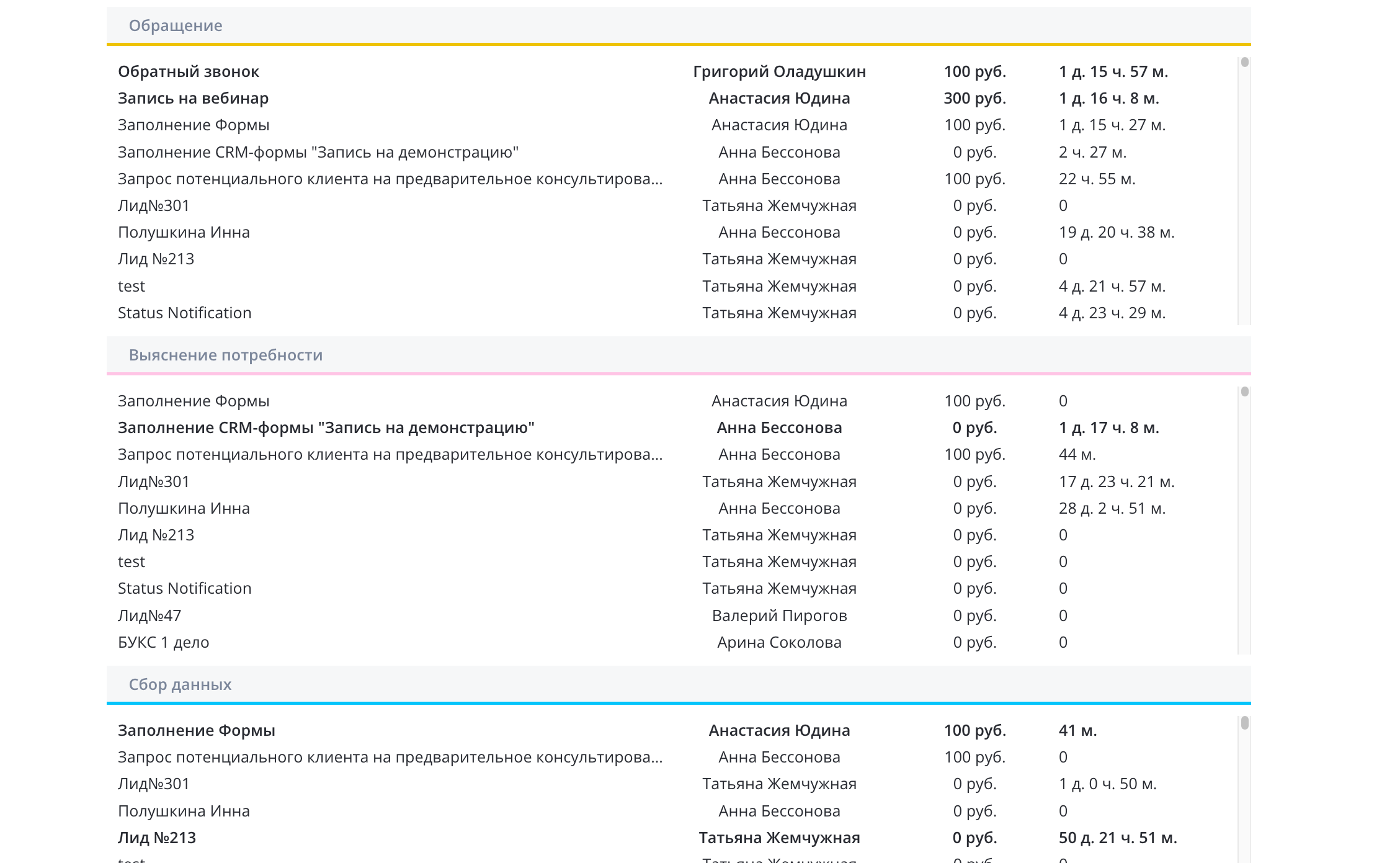Click the Выяснение потребности list scrollbar thumb
This screenshot has height=863, width=1400.
coord(1244,392)
